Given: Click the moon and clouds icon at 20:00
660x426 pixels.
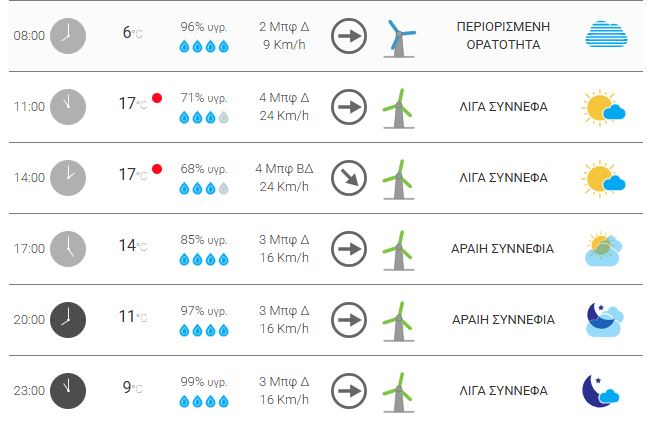Looking at the screenshot, I should 604,320.
